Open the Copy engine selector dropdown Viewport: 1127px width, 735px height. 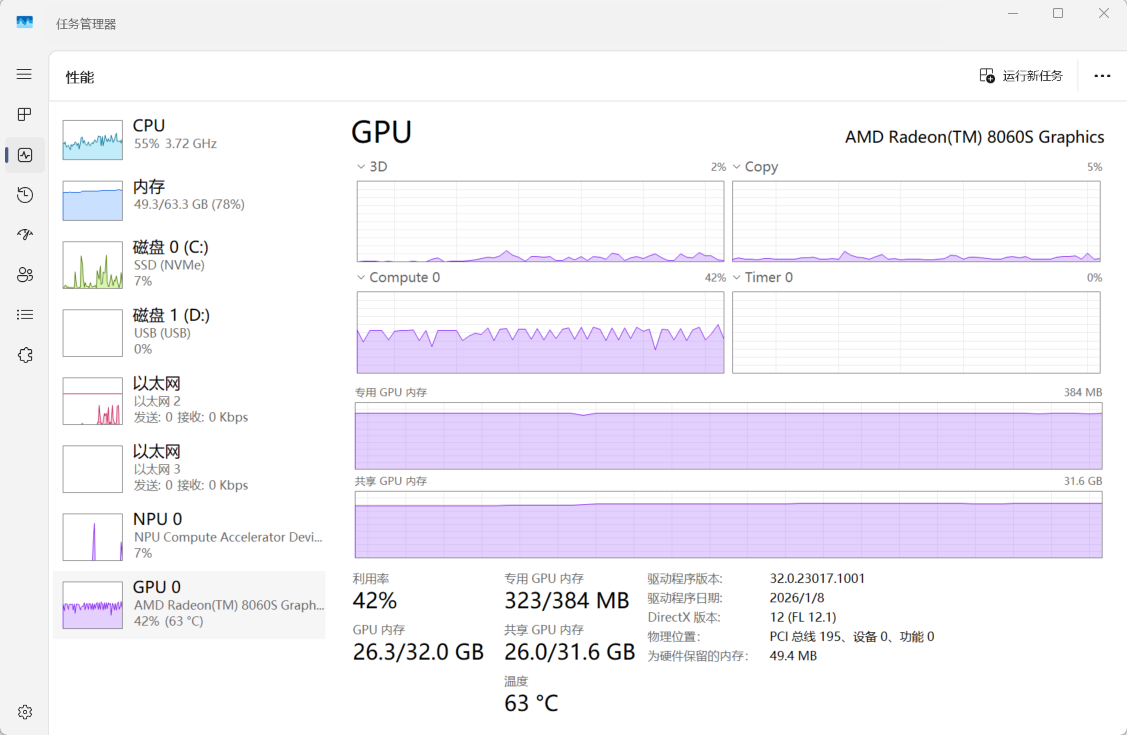(754, 167)
